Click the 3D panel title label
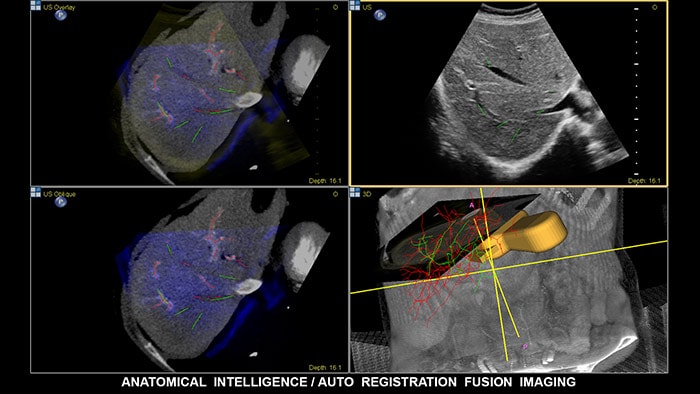The image size is (700, 394). (x=367, y=194)
